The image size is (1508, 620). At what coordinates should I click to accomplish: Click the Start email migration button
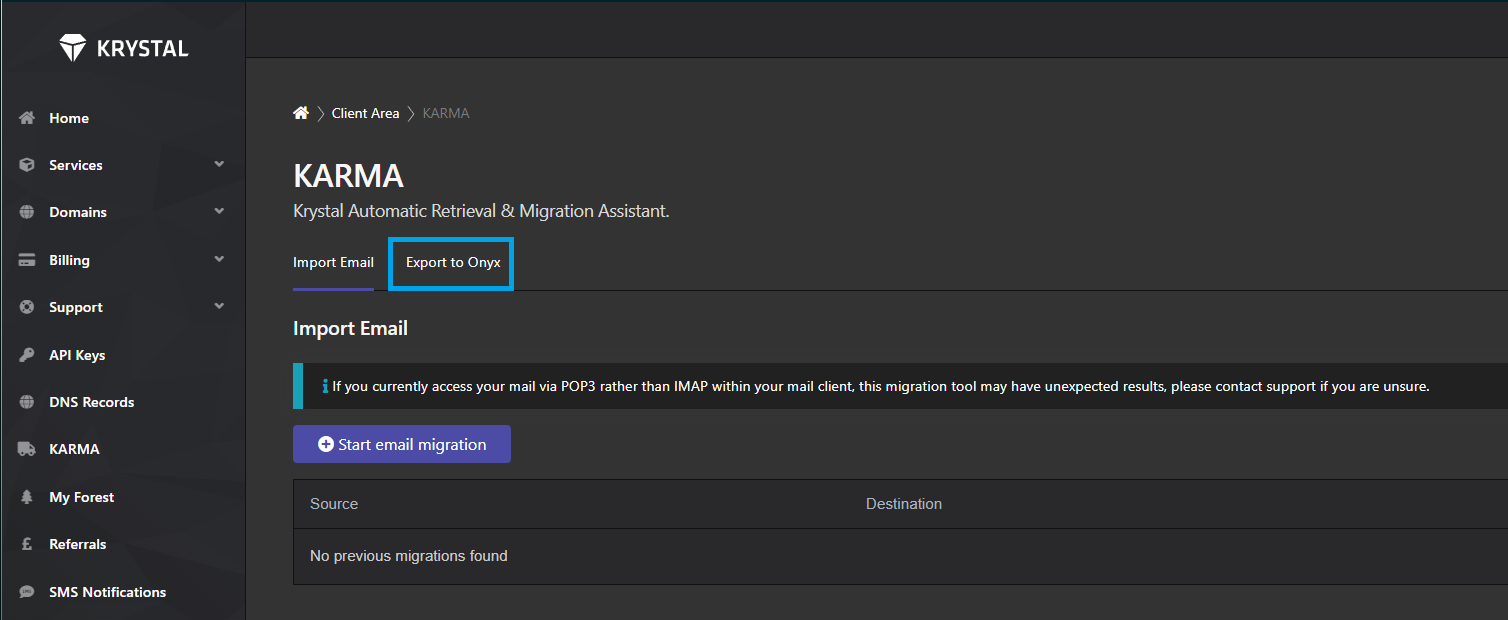point(402,444)
